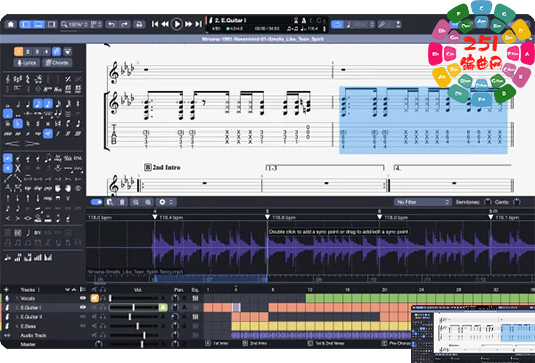Solo the E.Guitar II track headphones
The height and width of the screenshot is (363, 535).
(103, 317)
